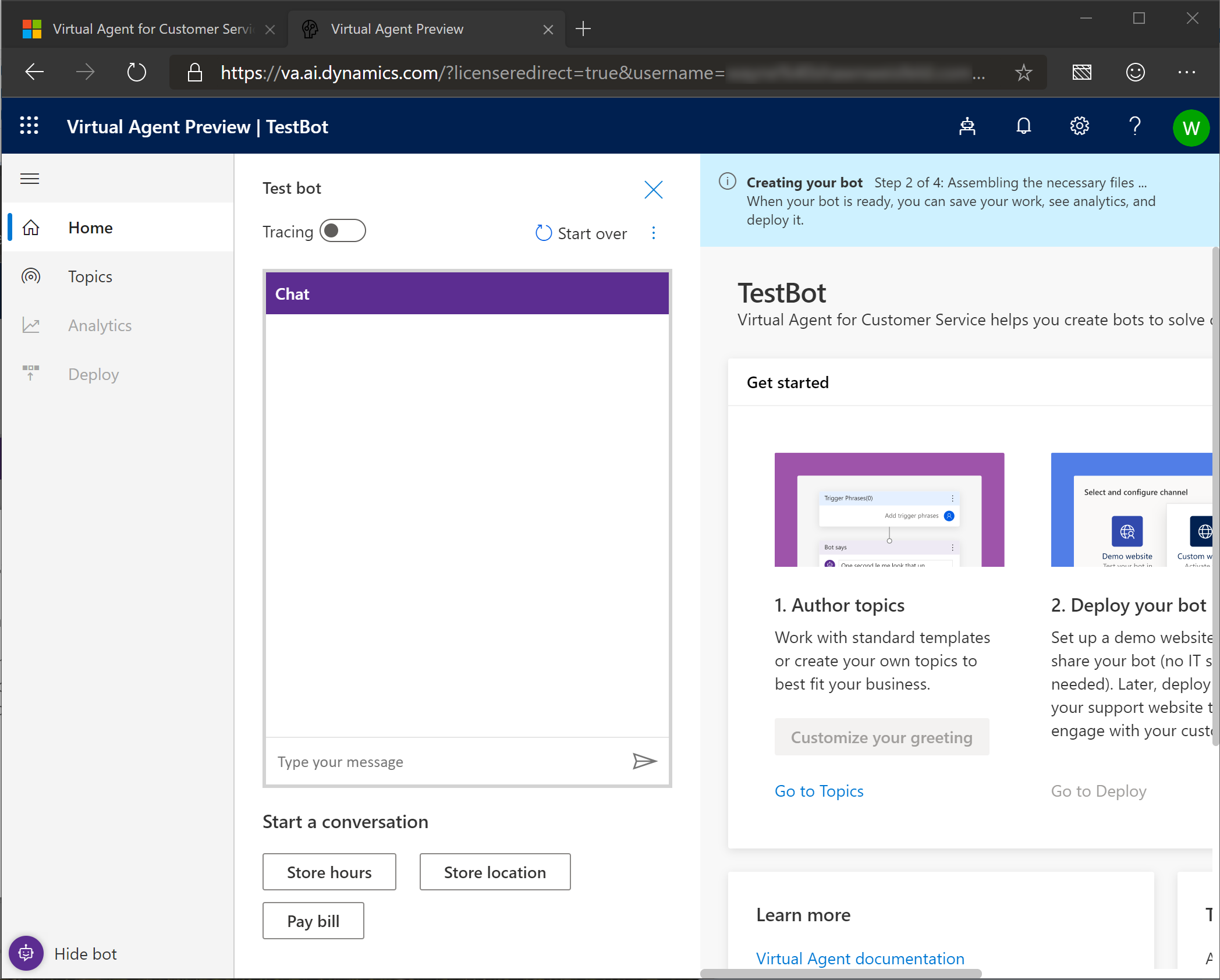The height and width of the screenshot is (980, 1220).
Task: Send message with the paper plane icon
Action: (644, 761)
